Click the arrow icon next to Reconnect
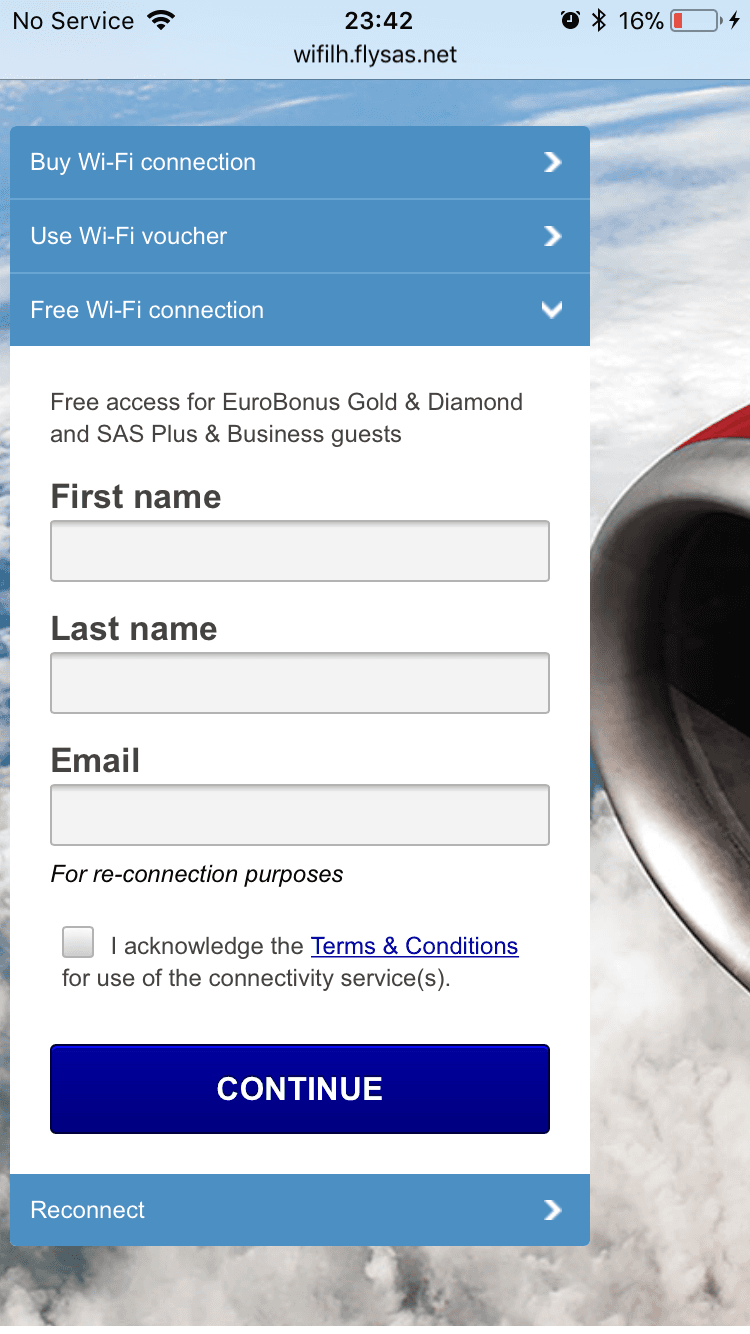Viewport: 750px width, 1334px height. click(x=552, y=1210)
